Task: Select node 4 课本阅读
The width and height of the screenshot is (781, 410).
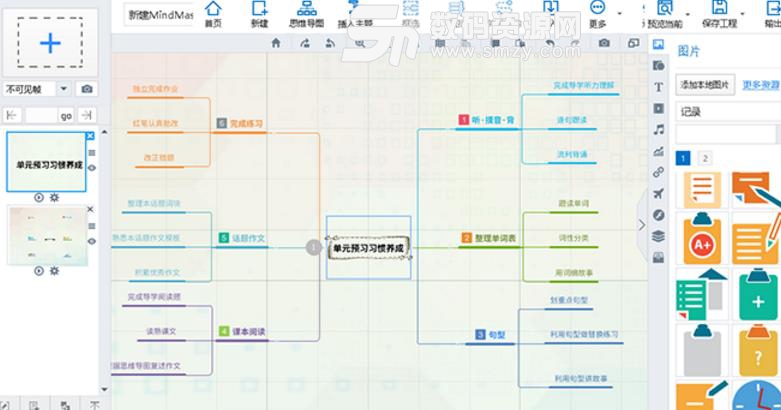Action: click(242, 331)
